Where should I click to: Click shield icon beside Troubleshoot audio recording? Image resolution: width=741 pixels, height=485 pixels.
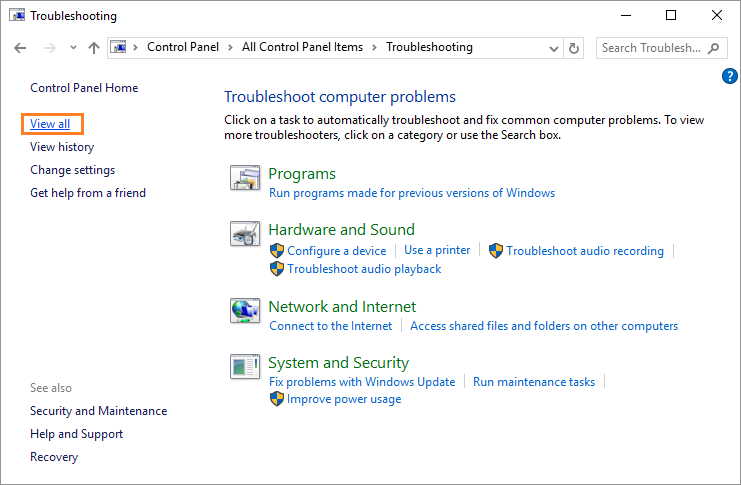pos(496,251)
